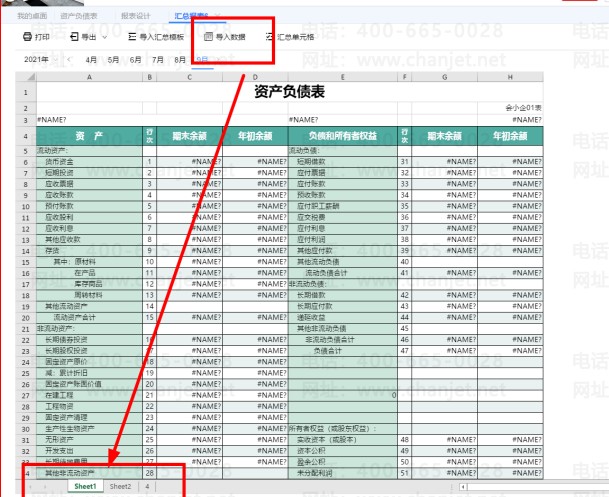Image resolution: width=609 pixels, height=497 pixels.
Task: Select column G header
Action: pyautogui.click(x=444, y=77)
